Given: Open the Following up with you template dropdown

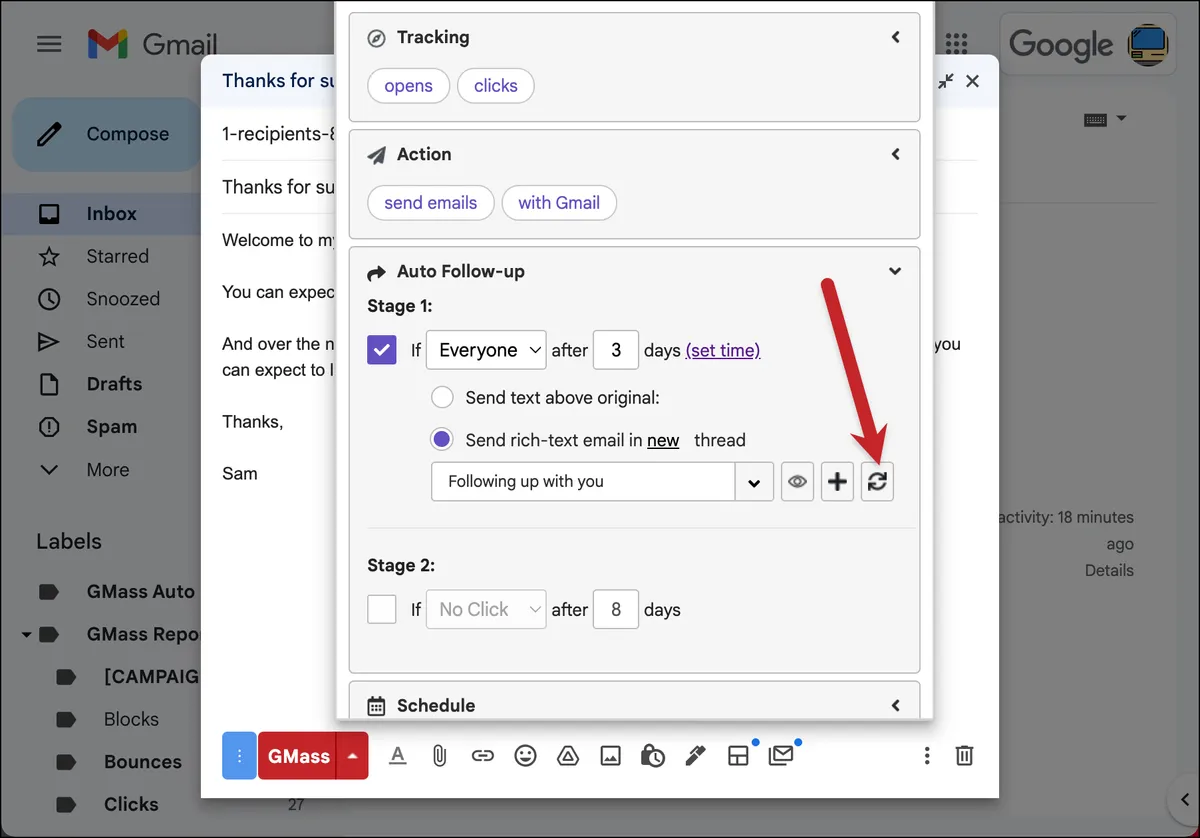Looking at the screenshot, I should (755, 482).
